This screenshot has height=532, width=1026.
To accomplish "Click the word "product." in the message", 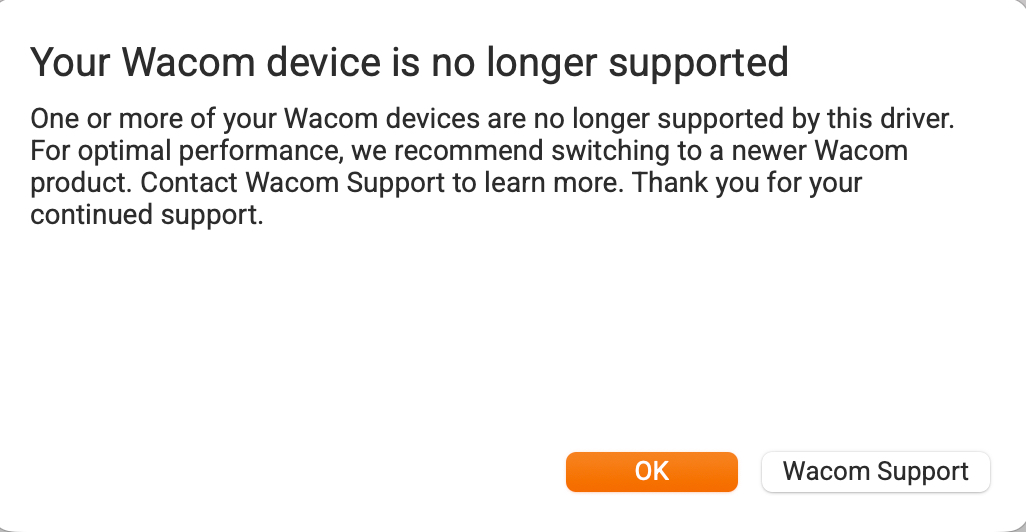I will 72,184.
